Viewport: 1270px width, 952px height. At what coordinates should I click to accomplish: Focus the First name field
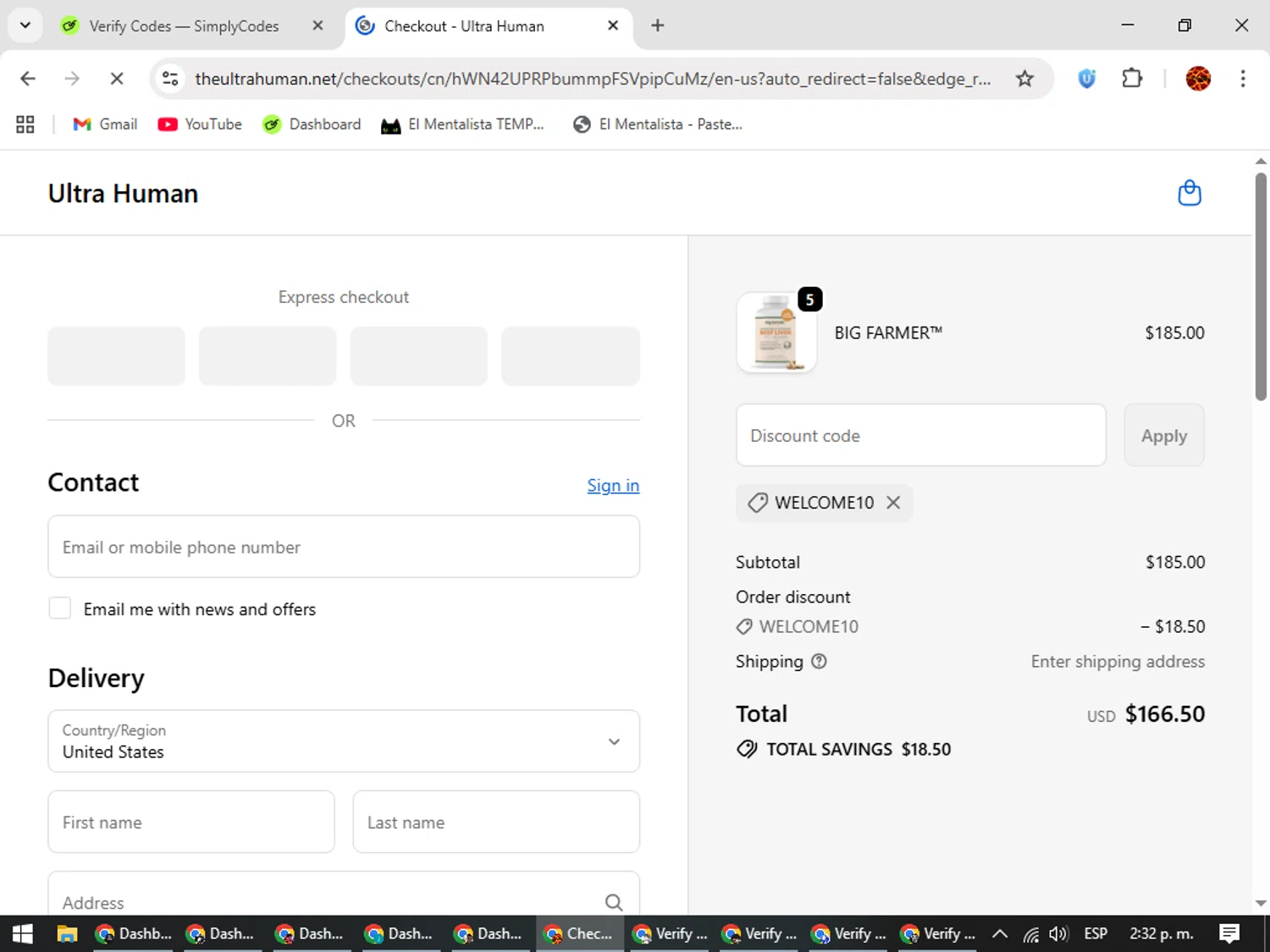[191, 822]
